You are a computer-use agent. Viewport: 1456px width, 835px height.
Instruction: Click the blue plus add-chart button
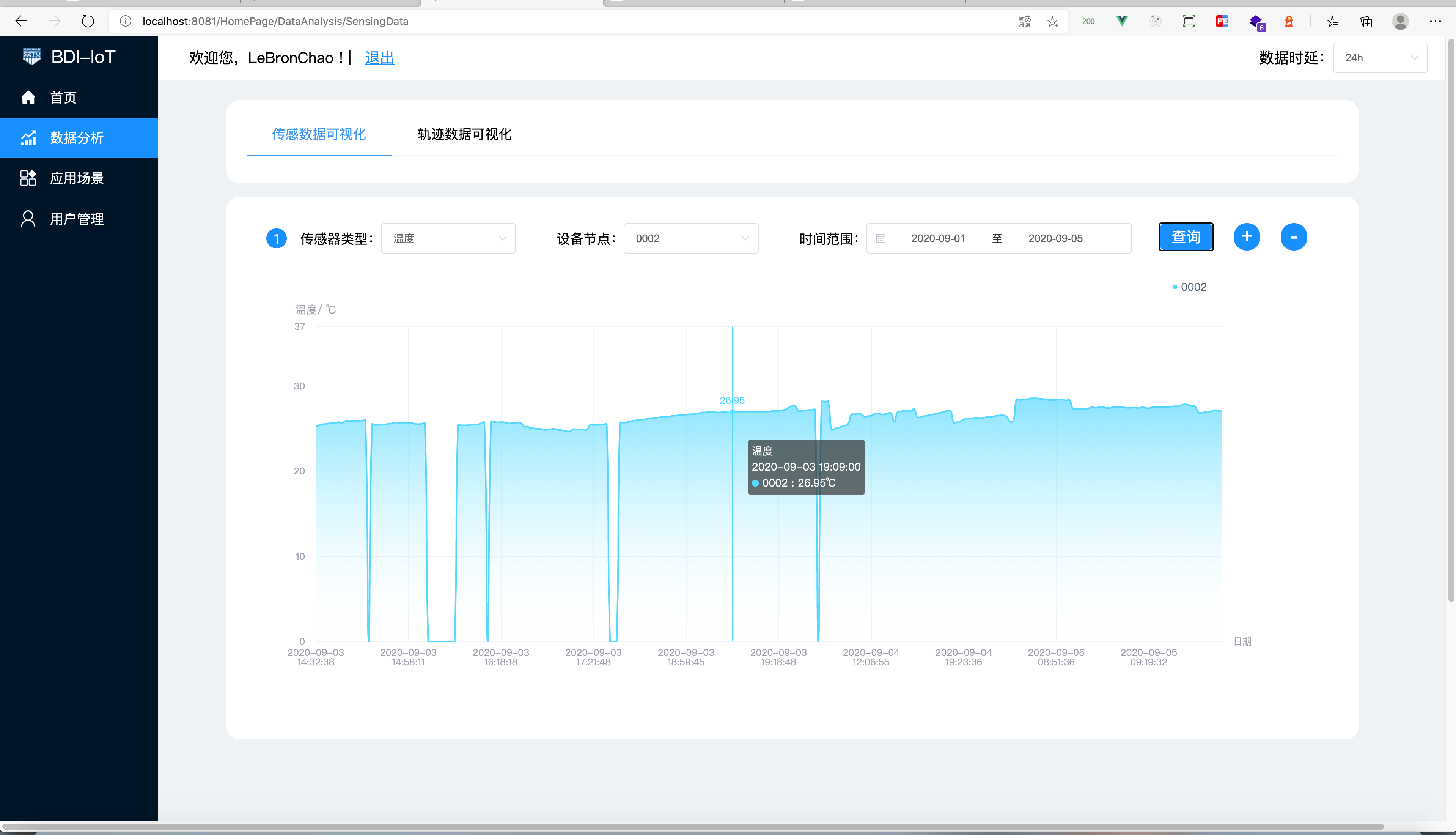point(1246,237)
